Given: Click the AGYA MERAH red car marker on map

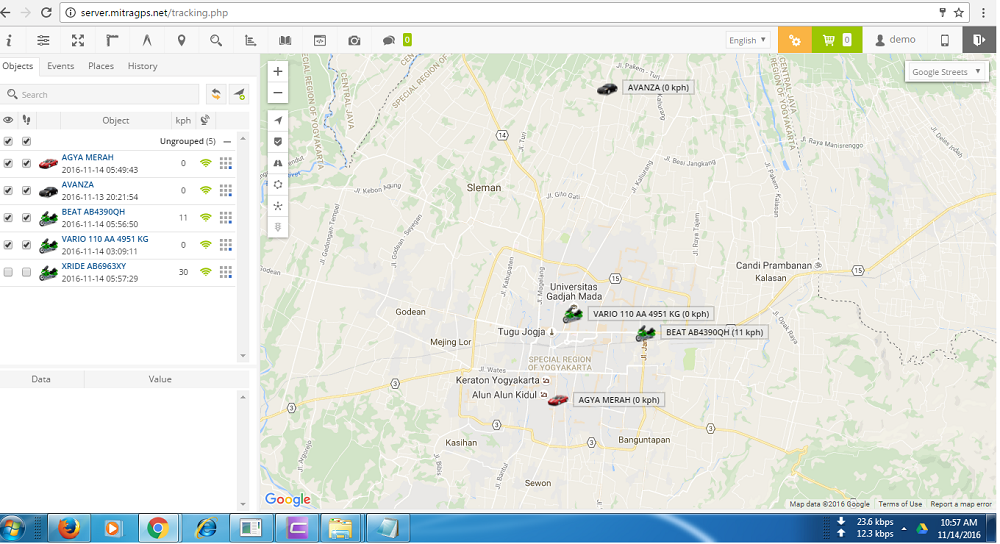Looking at the screenshot, I should click(x=557, y=401).
